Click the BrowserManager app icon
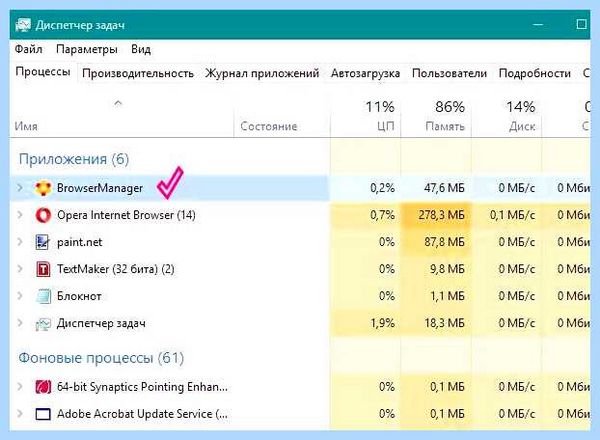Viewport: 600px width, 440px height. click(43, 188)
